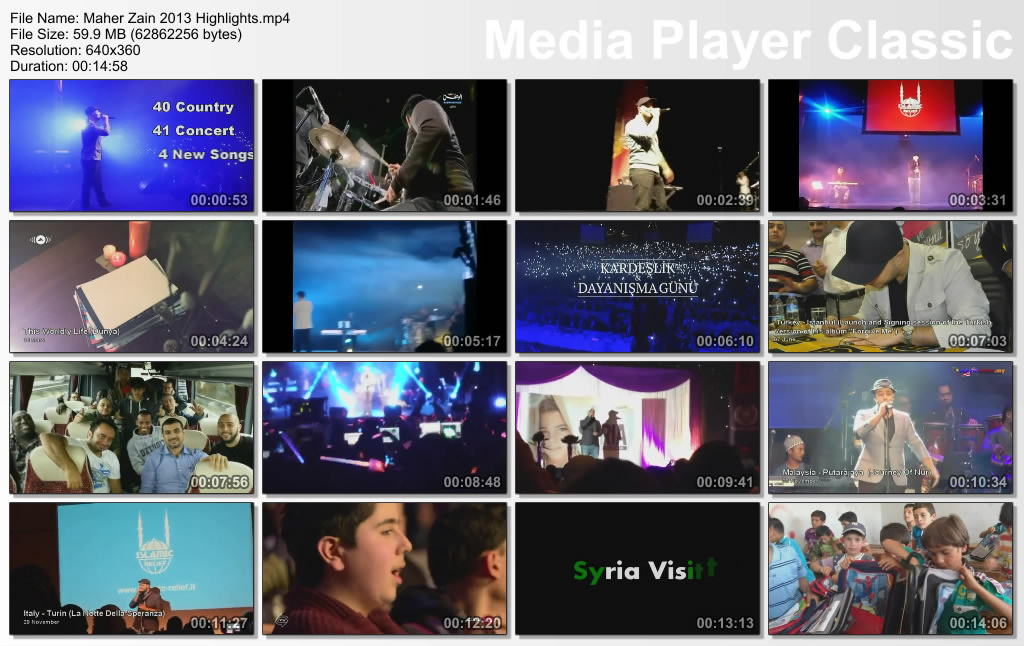Open the bus group photo thumbnail

pyautogui.click(x=132, y=427)
